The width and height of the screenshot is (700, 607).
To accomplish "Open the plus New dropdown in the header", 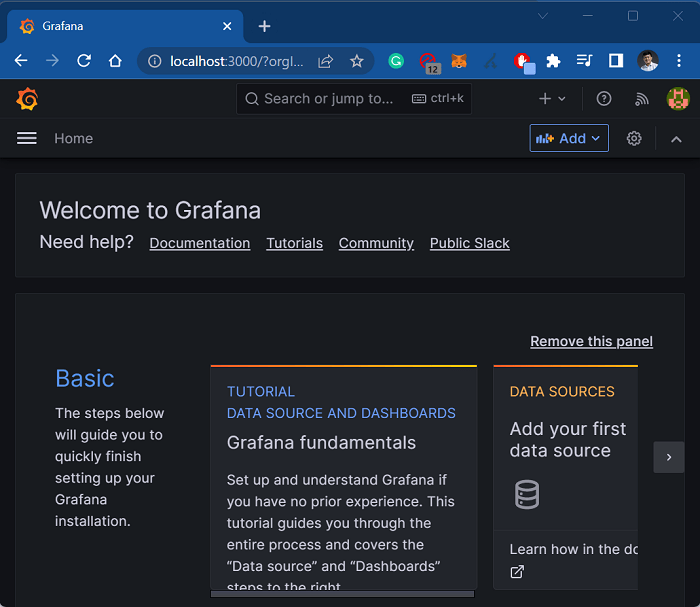I will point(552,99).
